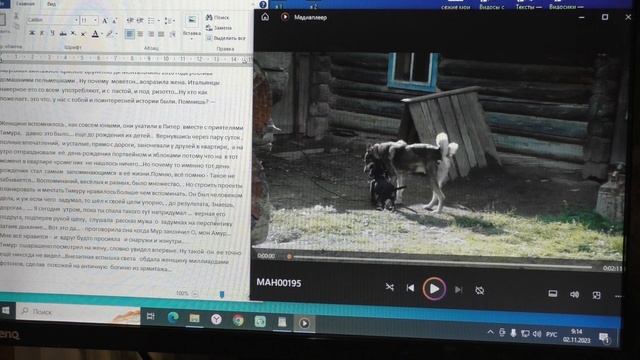Start a bulleted list in WordPad
Screen dimensions: 640x360
(x=151, y=20)
